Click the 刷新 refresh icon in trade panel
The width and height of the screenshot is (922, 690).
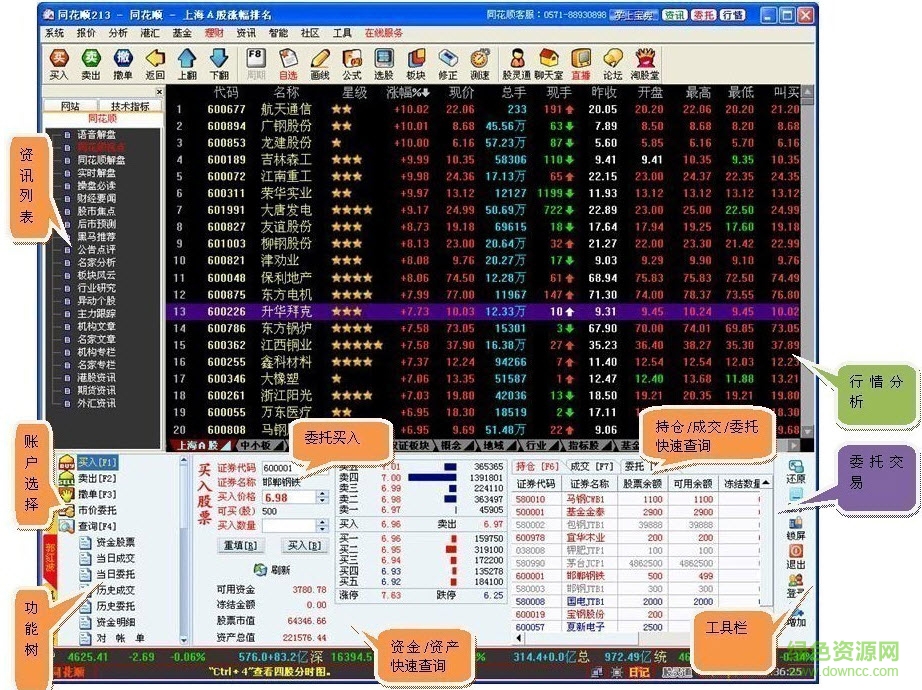[x=259, y=568]
